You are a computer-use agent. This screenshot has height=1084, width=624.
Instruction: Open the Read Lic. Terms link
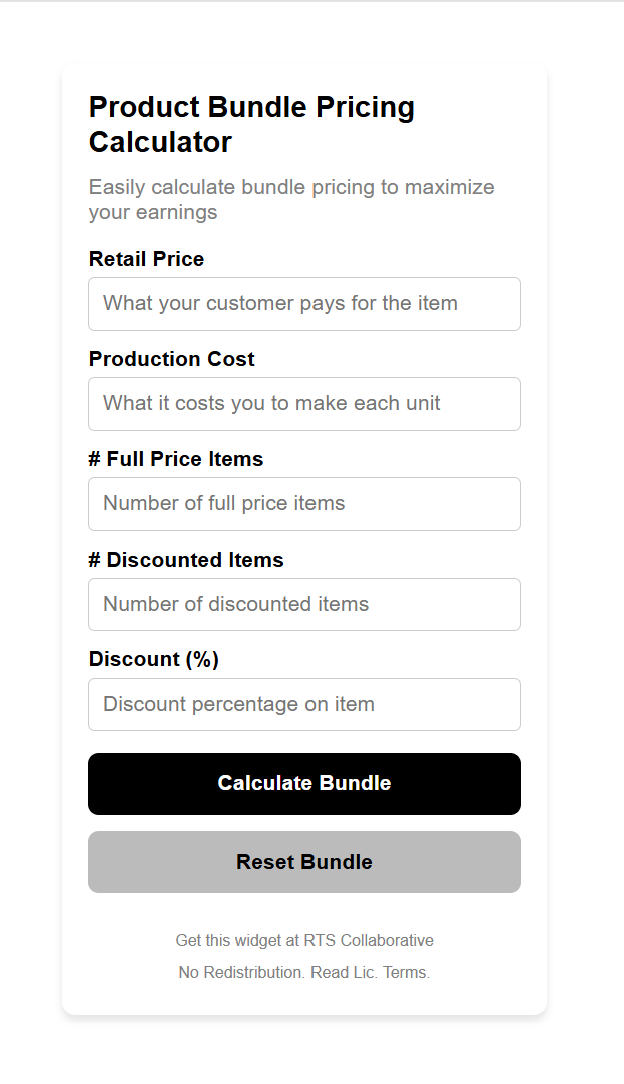[370, 972]
